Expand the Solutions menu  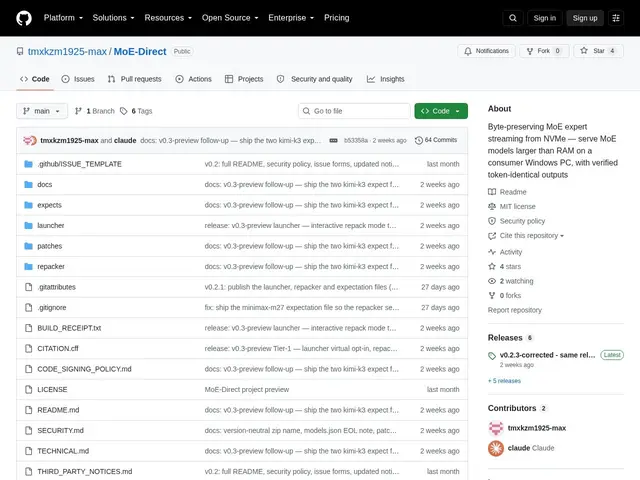coord(113,18)
